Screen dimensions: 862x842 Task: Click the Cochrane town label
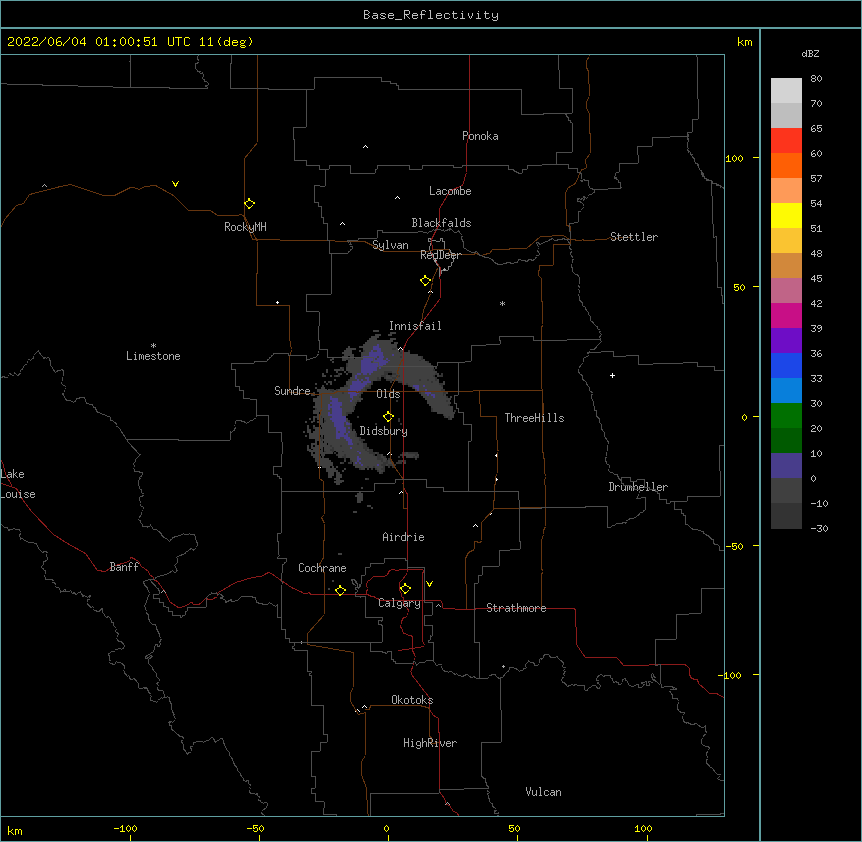tap(322, 568)
